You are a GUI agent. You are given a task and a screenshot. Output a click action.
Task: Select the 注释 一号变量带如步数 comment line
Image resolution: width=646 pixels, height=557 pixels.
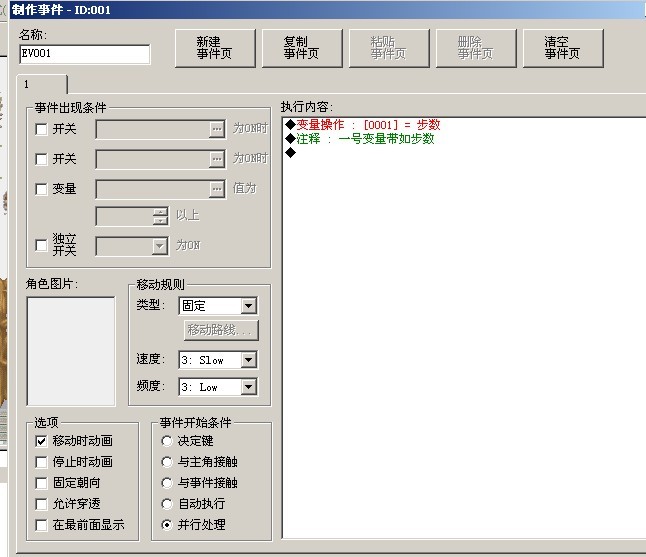tap(360, 139)
